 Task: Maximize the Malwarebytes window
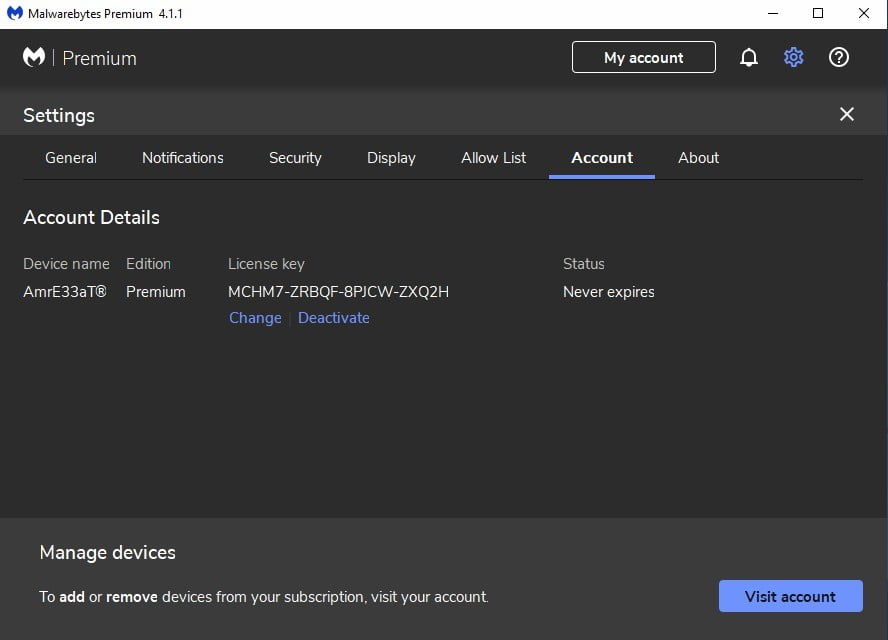tap(818, 14)
